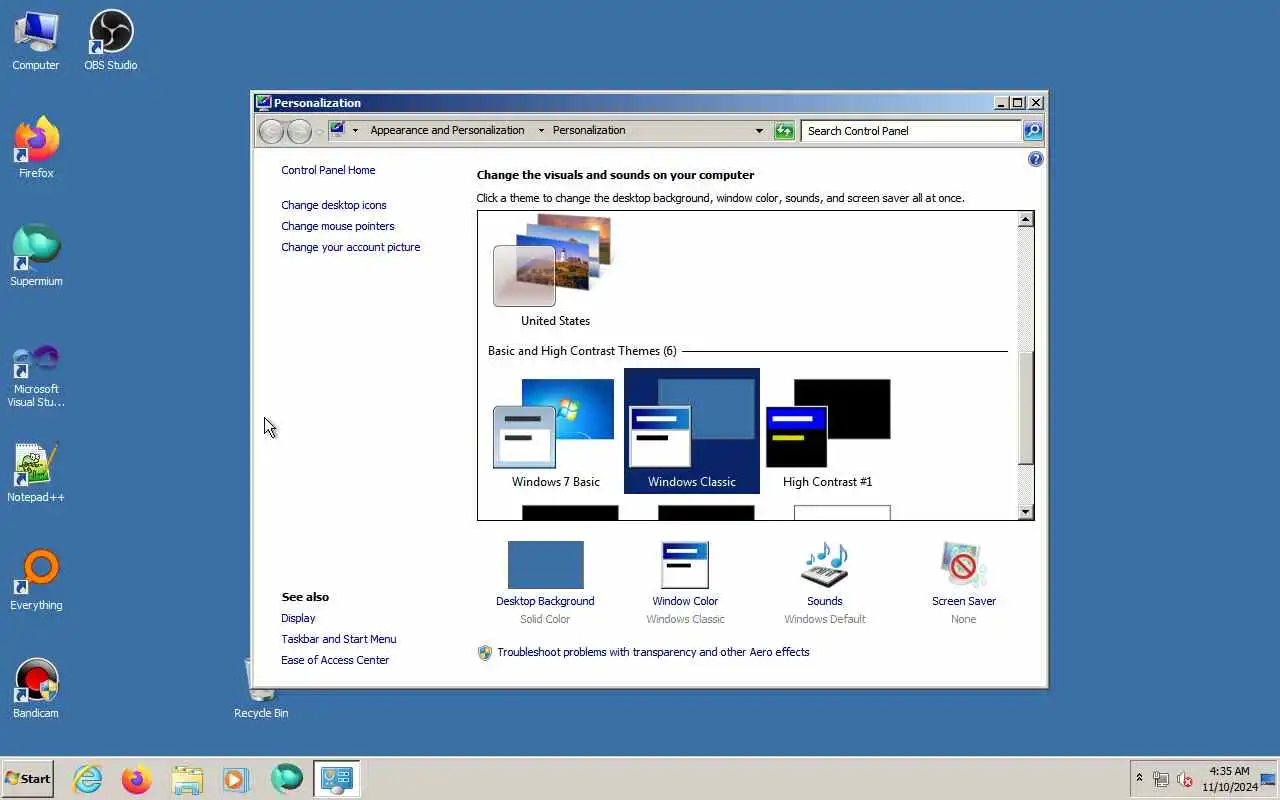Click the Forward navigation button

tap(299, 131)
